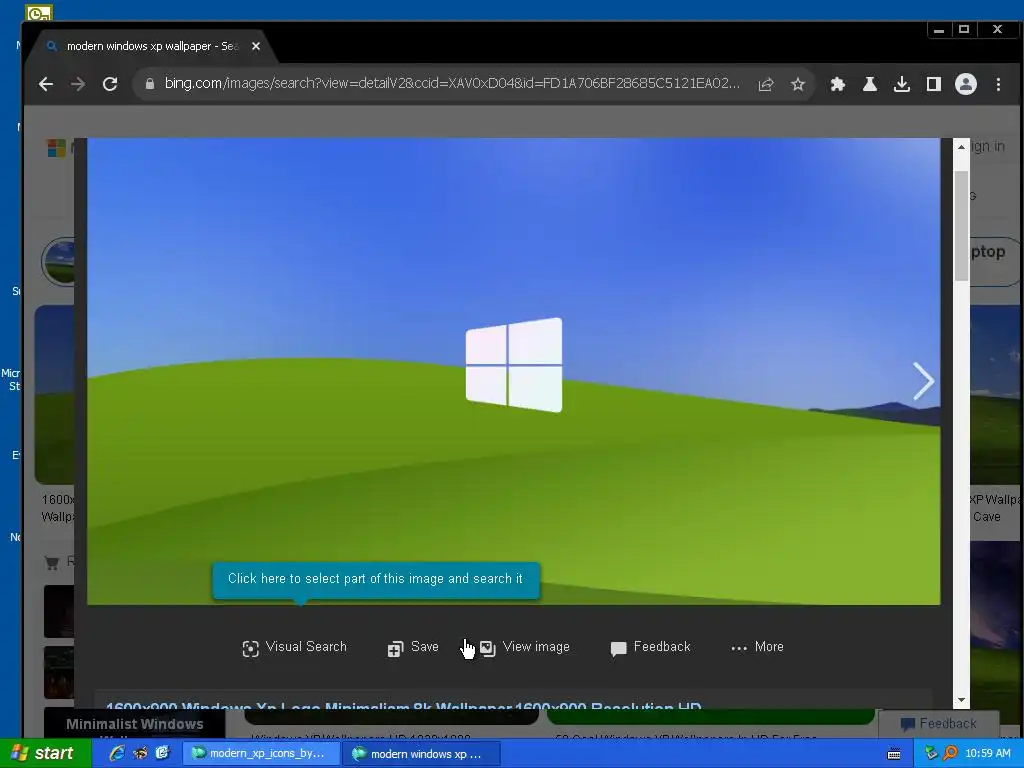The height and width of the screenshot is (768, 1024).
Task: Dismiss the select part of image tooltip
Action: click(x=376, y=579)
